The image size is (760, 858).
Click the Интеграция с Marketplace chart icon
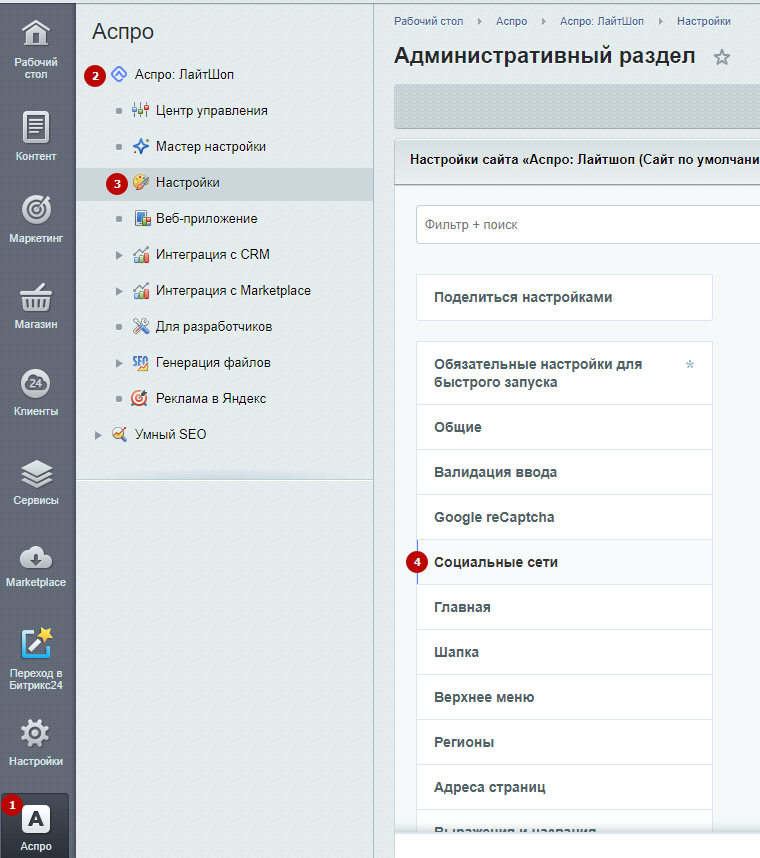141,291
